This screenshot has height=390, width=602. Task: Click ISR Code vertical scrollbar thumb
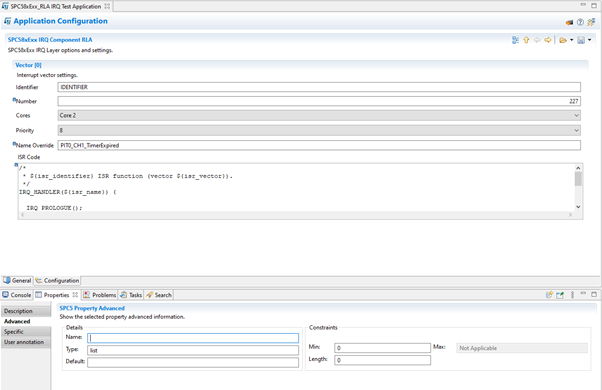coord(578,179)
